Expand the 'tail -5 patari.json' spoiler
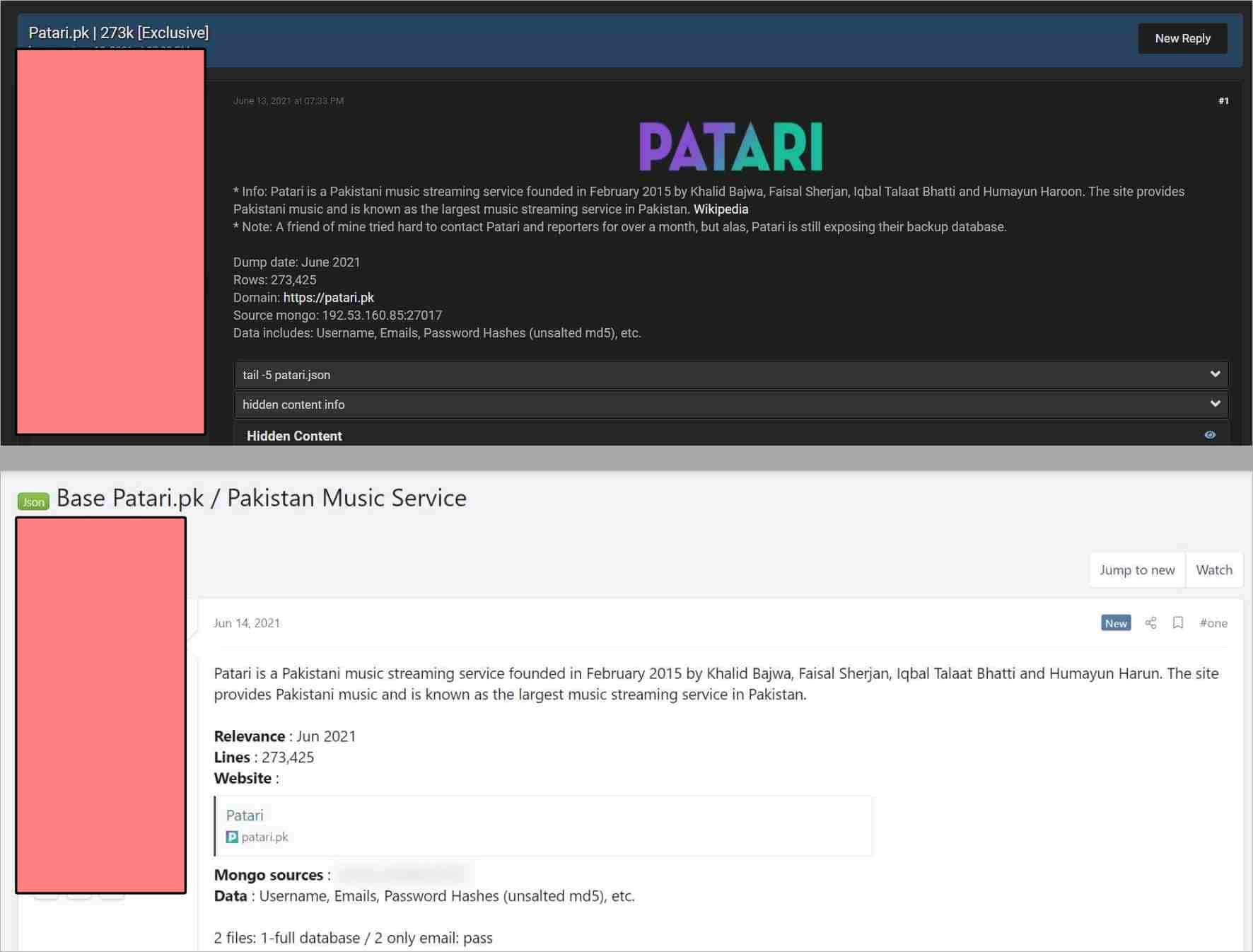The image size is (1253, 952). point(731,375)
